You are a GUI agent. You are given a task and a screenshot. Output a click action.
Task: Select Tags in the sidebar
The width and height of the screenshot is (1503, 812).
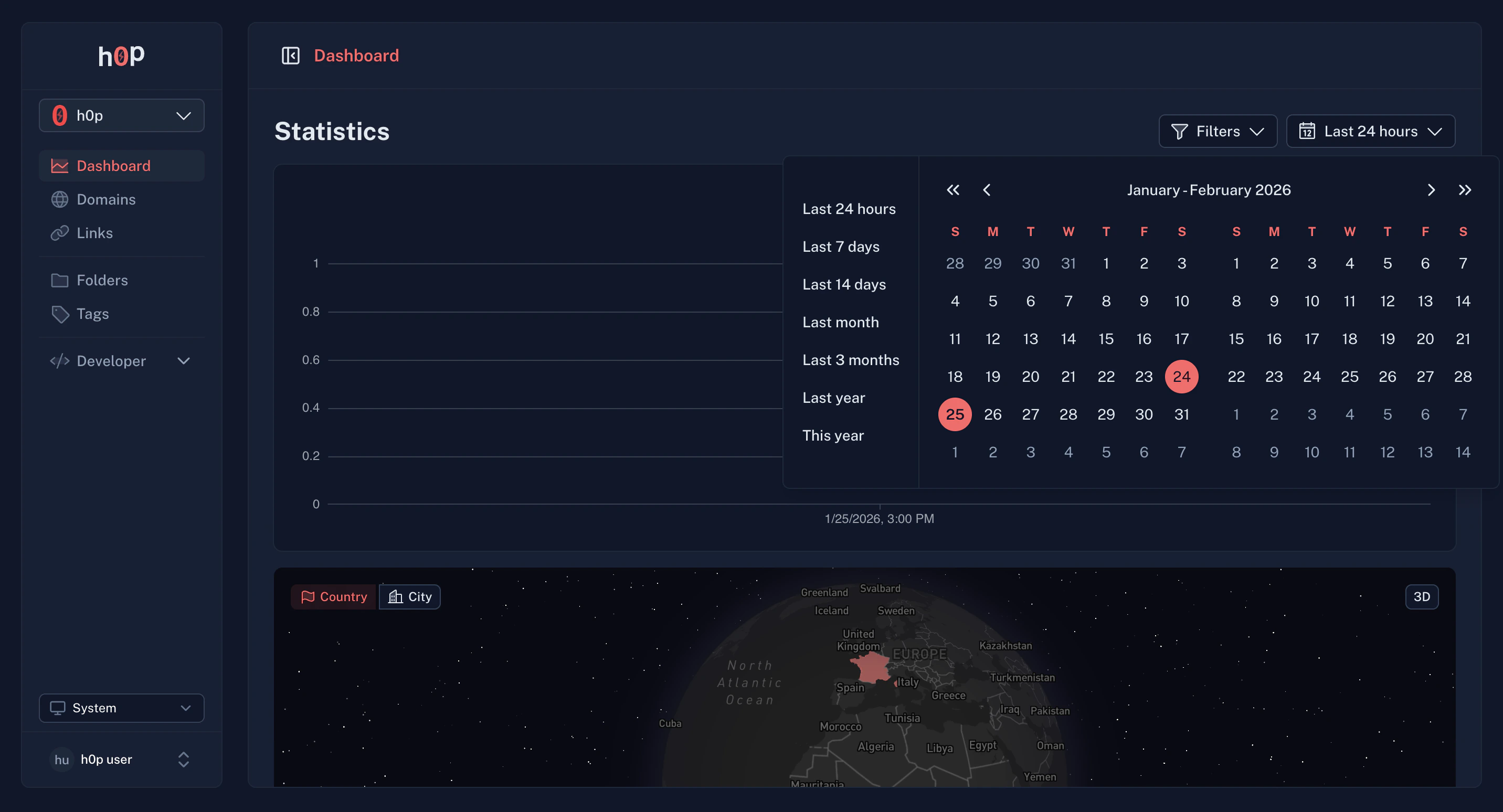pos(92,314)
